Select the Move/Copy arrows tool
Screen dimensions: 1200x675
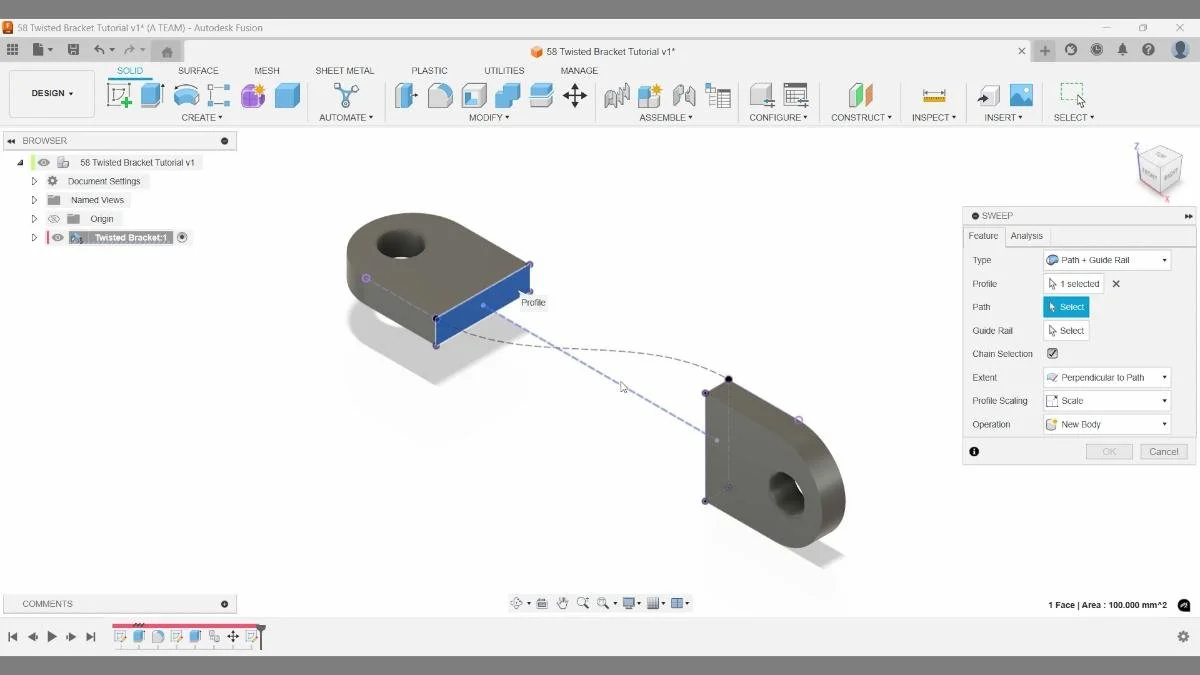coord(575,95)
